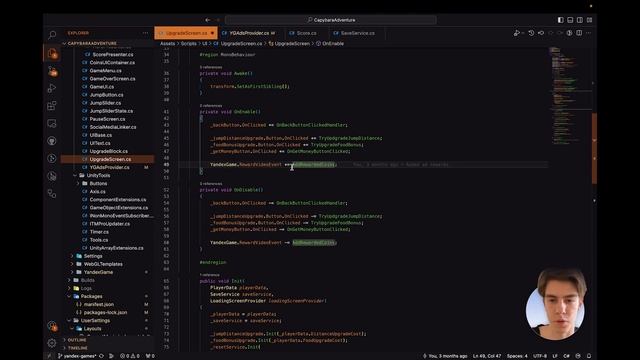Open ScorePresenter.cs in explorer

click(113, 54)
